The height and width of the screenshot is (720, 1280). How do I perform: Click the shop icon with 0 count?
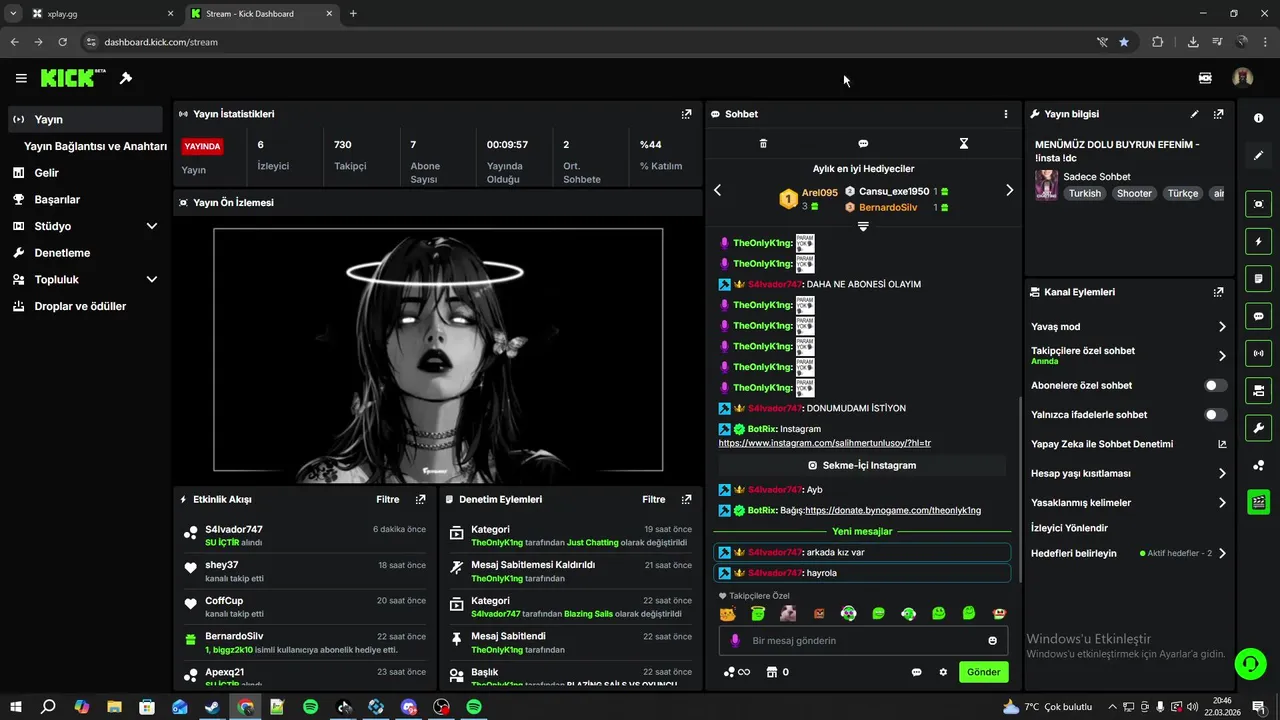point(777,672)
